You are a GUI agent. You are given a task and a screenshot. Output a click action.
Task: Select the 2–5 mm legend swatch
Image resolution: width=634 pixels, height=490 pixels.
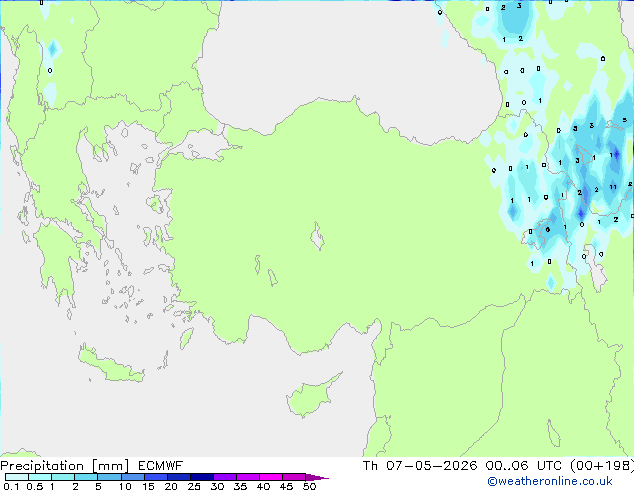pyautogui.click(x=86, y=477)
